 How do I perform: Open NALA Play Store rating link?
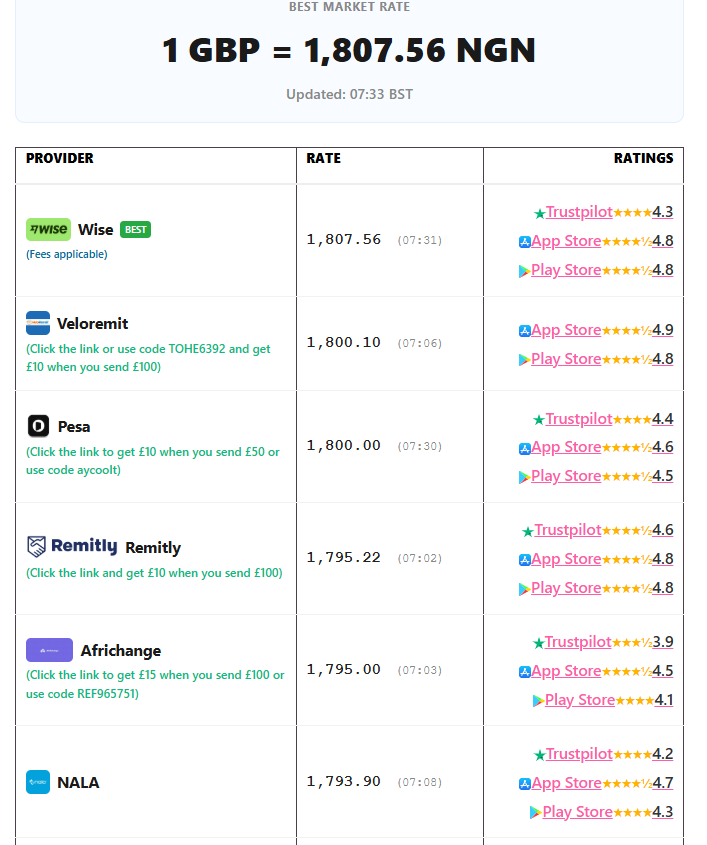tap(578, 812)
